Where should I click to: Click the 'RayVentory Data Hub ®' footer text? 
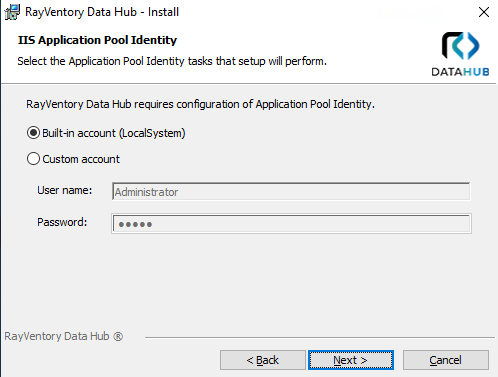[x=64, y=336]
